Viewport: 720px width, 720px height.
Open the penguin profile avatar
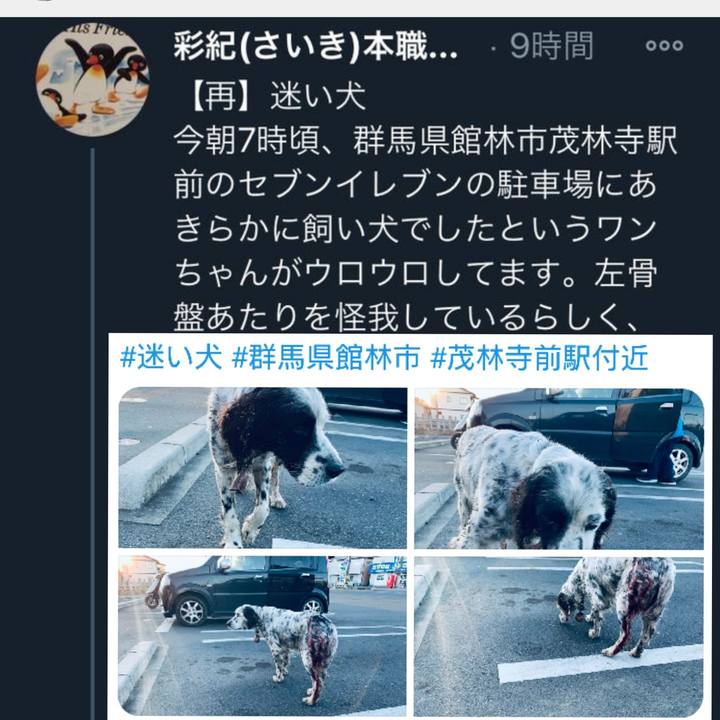93,80
